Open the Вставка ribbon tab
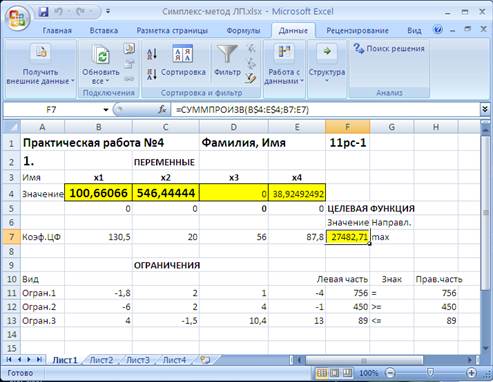This screenshot has height=382, width=493. 104,31
